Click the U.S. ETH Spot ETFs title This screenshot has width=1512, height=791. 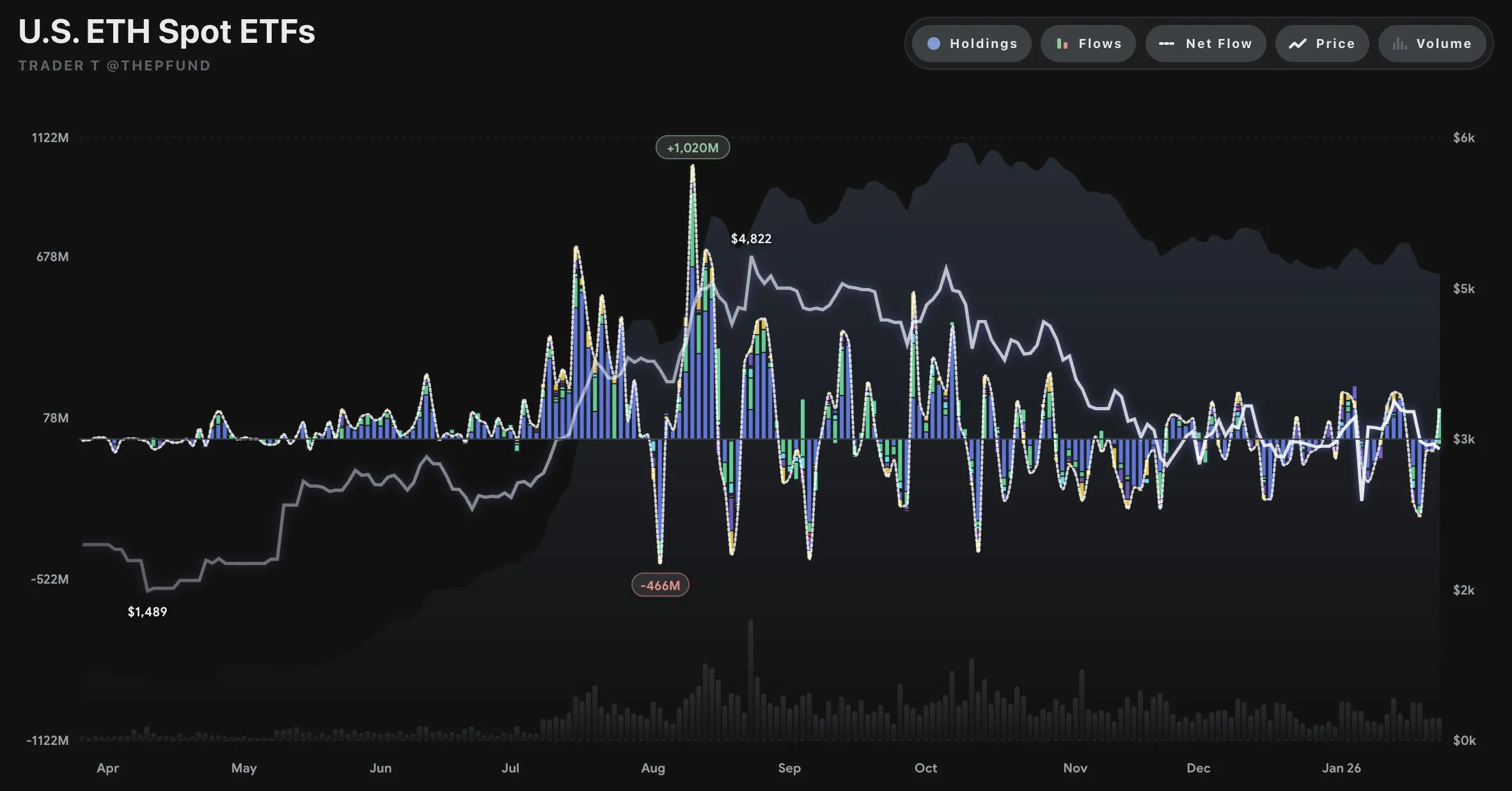point(167,32)
